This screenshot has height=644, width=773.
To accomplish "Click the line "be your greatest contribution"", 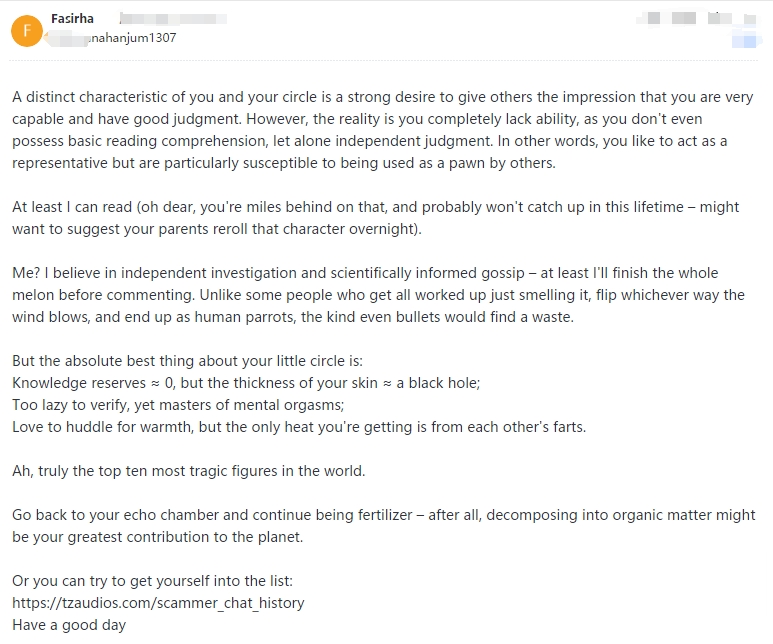I will pos(158,537).
